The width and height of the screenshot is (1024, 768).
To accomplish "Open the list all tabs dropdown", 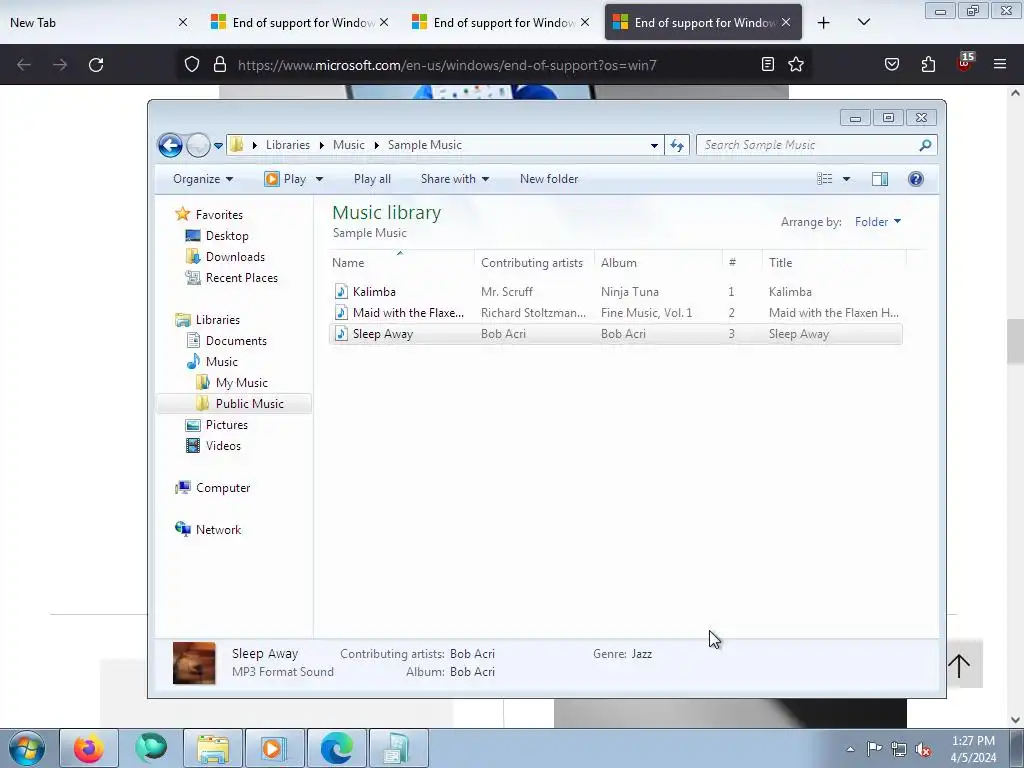I will pyautogui.click(x=863, y=23).
